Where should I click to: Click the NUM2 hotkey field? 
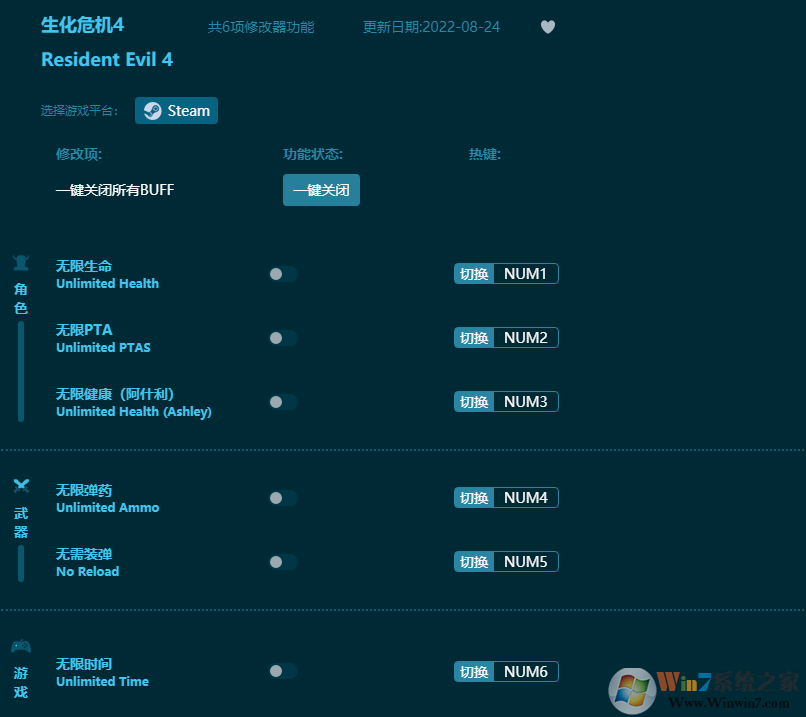(526, 338)
